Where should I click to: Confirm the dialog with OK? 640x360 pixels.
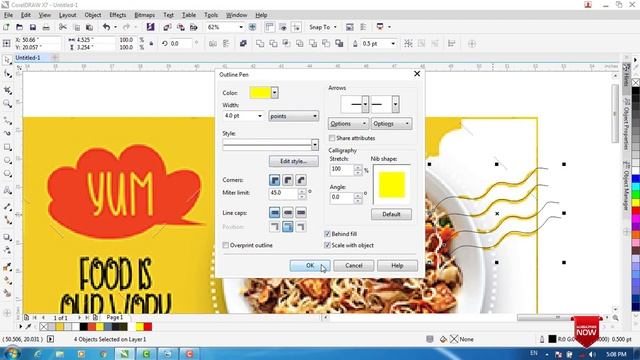[310, 266]
